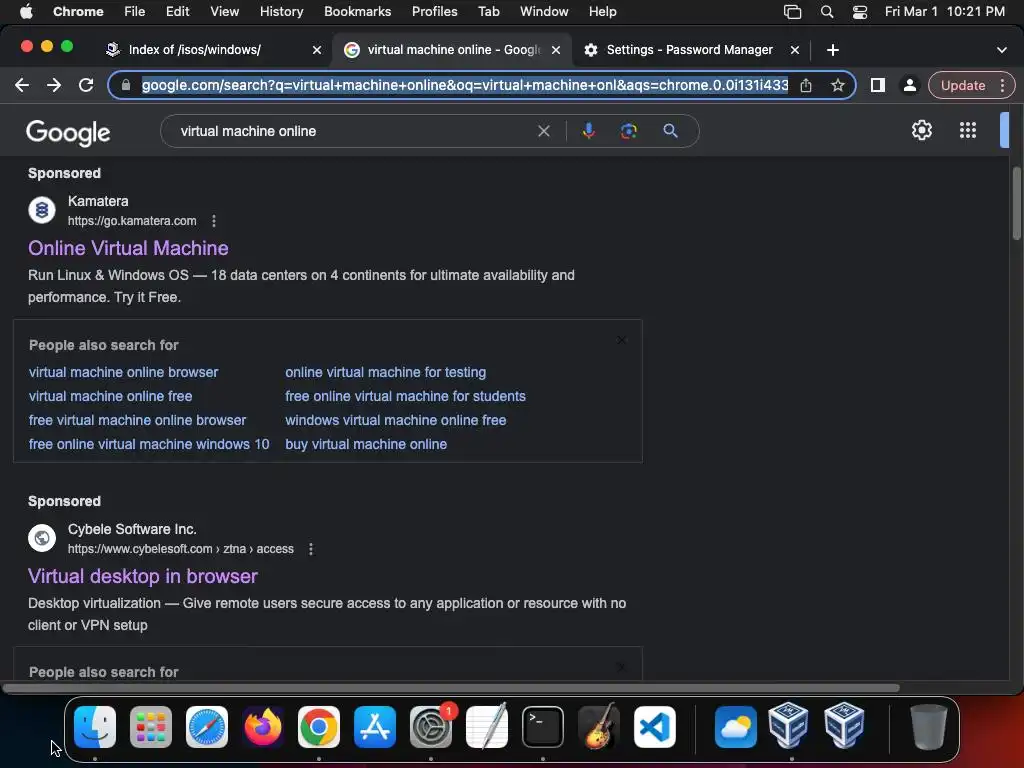This screenshot has height=768, width=1024.
Task: Reload the current page
Action: [86, 86]
